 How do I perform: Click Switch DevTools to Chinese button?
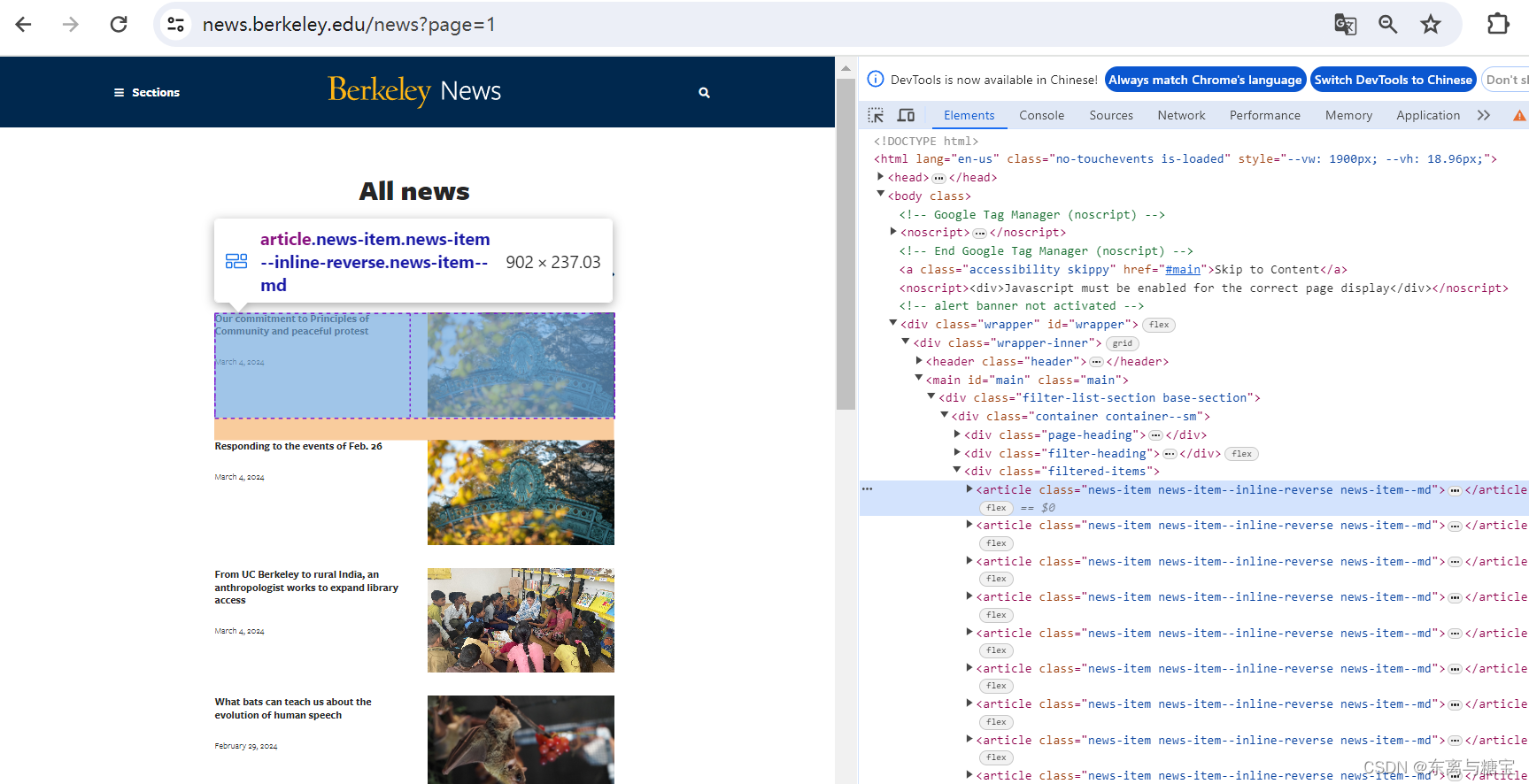pyautogui.click(x=1393, y=80)
